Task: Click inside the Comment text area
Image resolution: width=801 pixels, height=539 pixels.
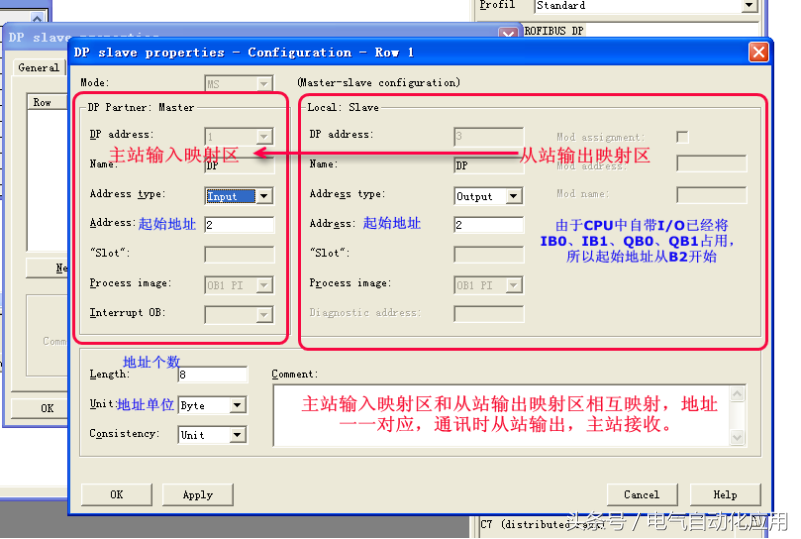Action: (x=500, y=415)
